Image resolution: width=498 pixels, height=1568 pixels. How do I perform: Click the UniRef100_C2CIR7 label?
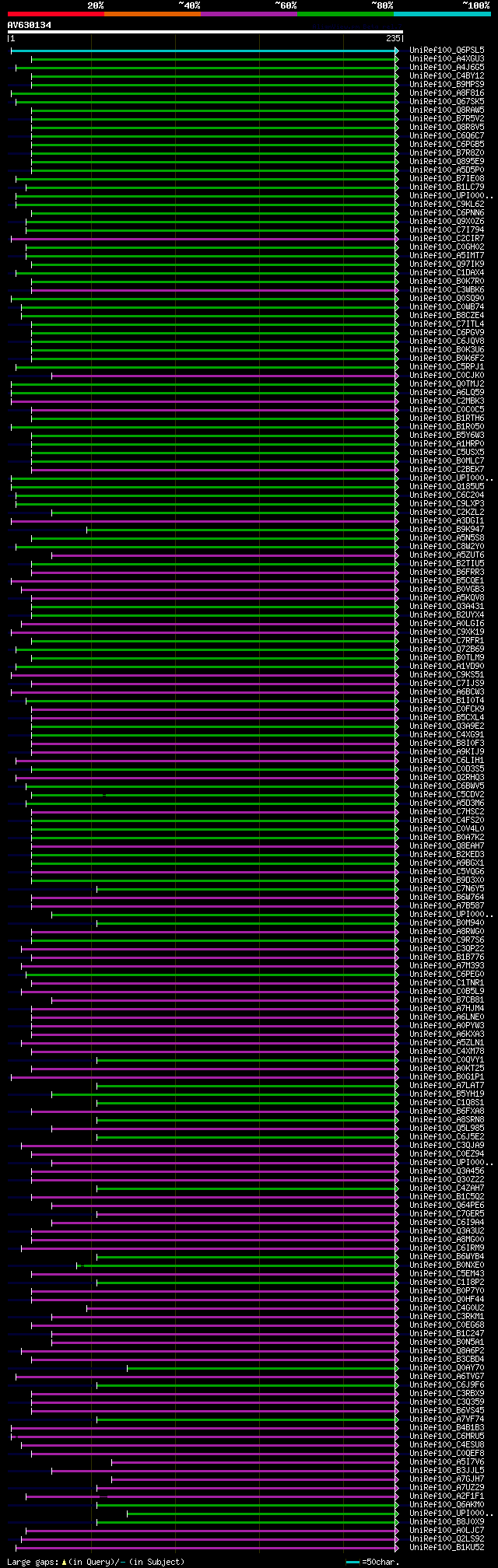click(447, 239)
